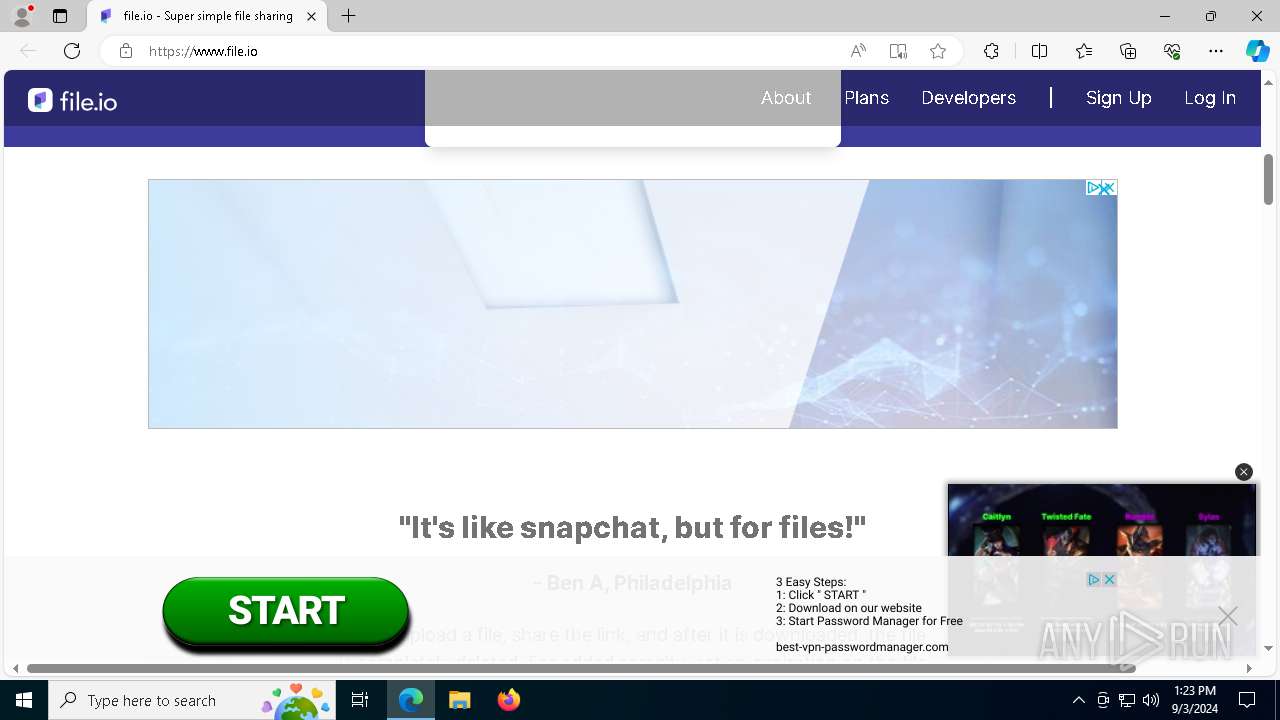Open About page in navigation
Viewport: 1280px width, 720px height.
786,98
